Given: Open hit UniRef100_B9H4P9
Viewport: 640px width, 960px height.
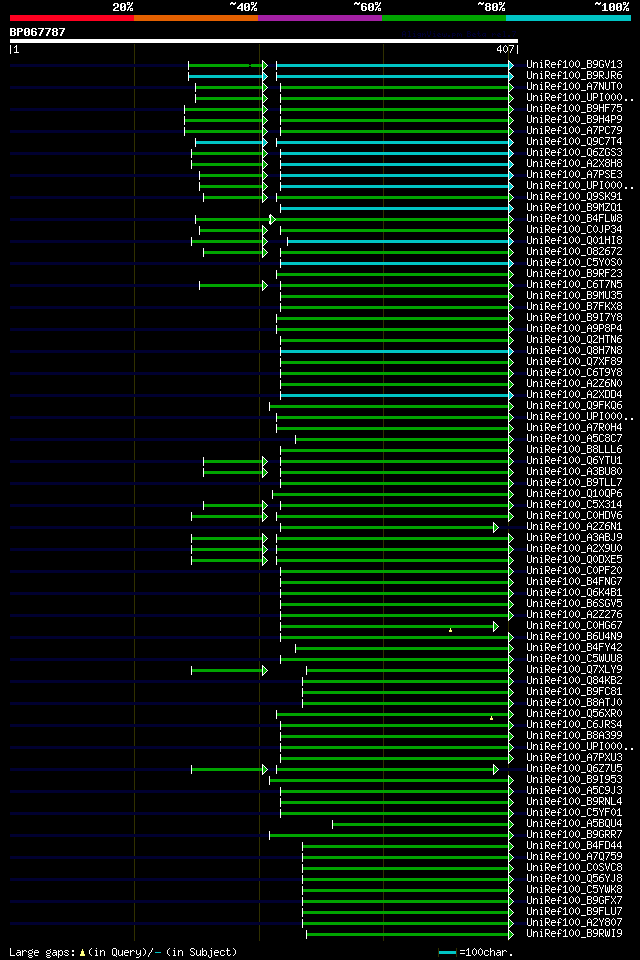Looking at the screenshot, I should [x=574, y=119].
